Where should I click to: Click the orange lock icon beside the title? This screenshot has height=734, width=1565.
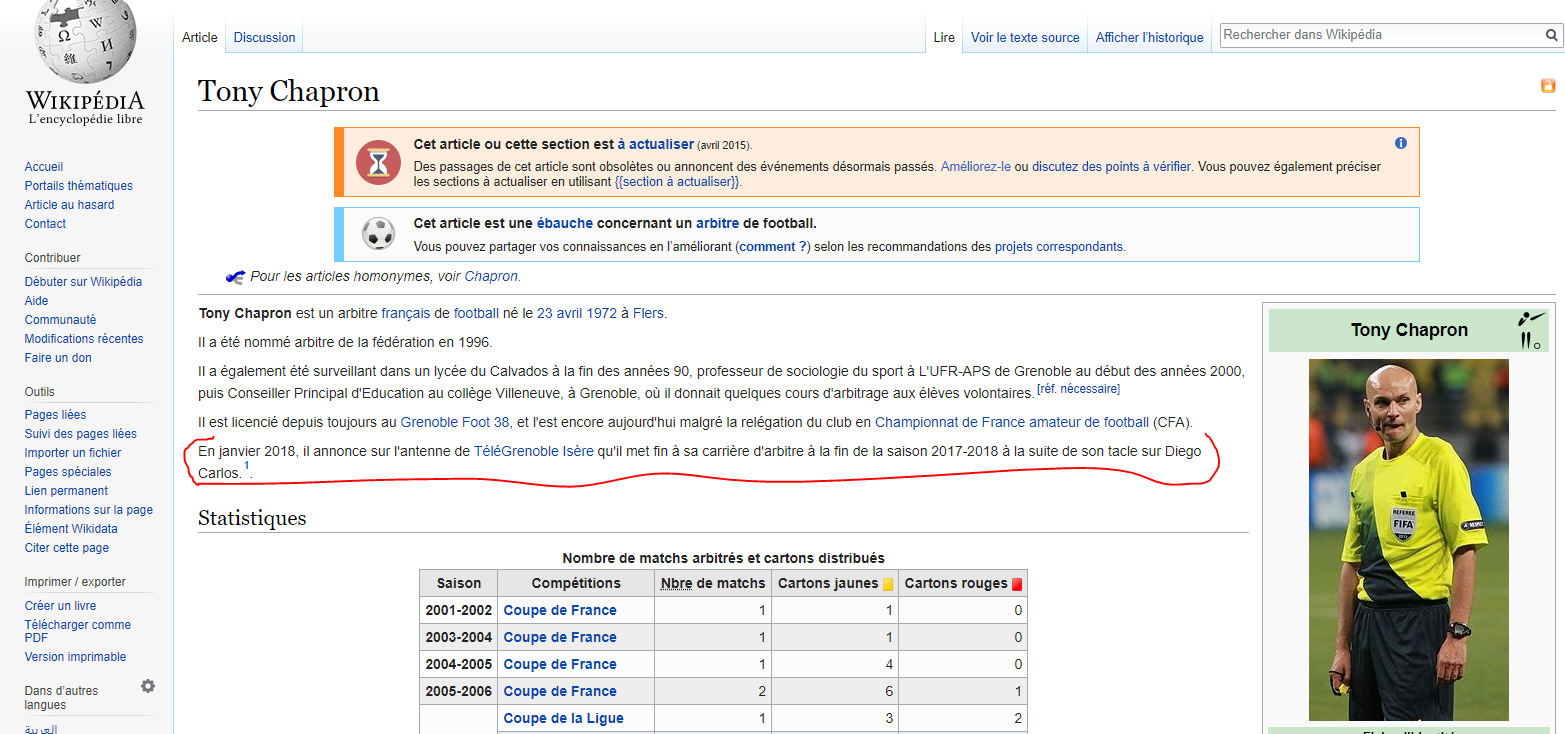click(x=1548, y=86)
